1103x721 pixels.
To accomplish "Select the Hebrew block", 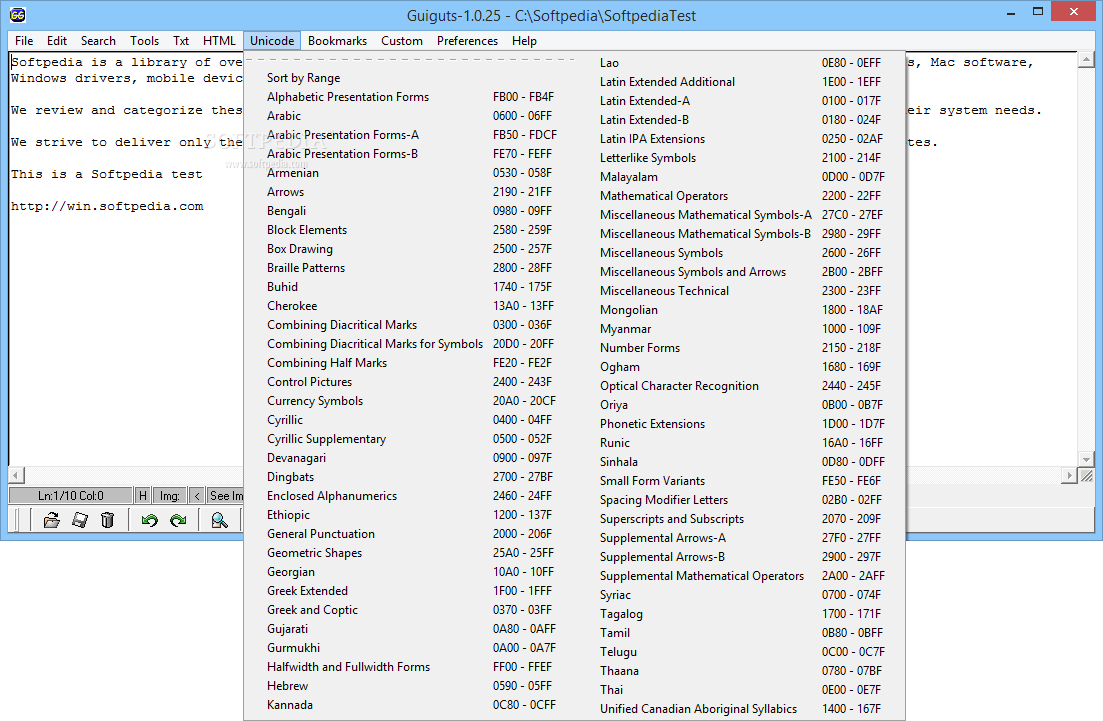I will (413, 686).
